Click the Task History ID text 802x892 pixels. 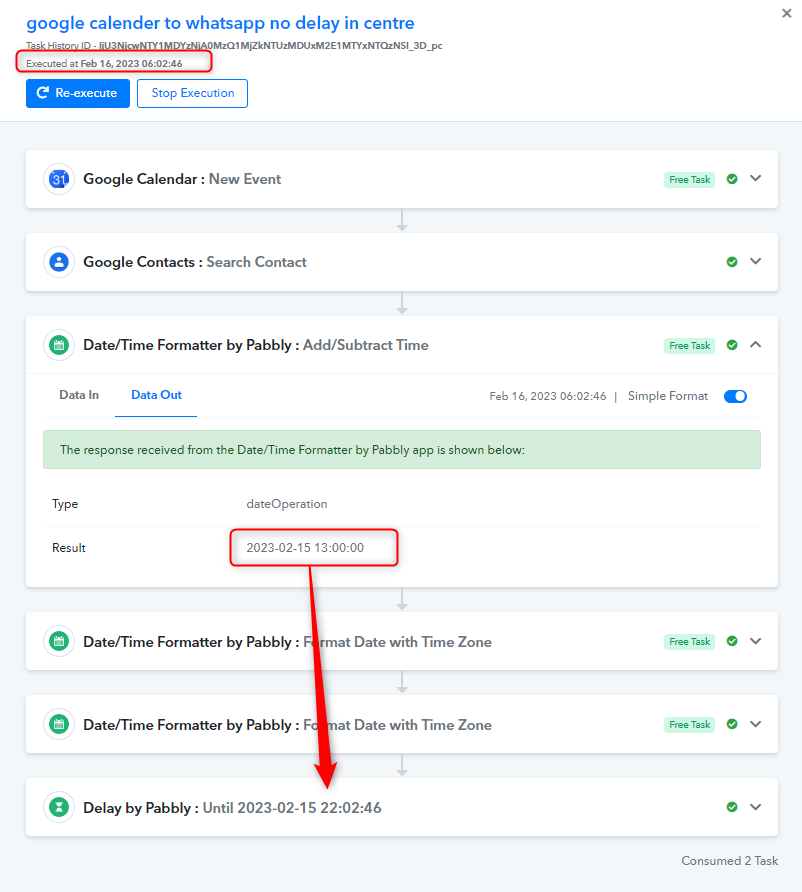click(234, 46)
